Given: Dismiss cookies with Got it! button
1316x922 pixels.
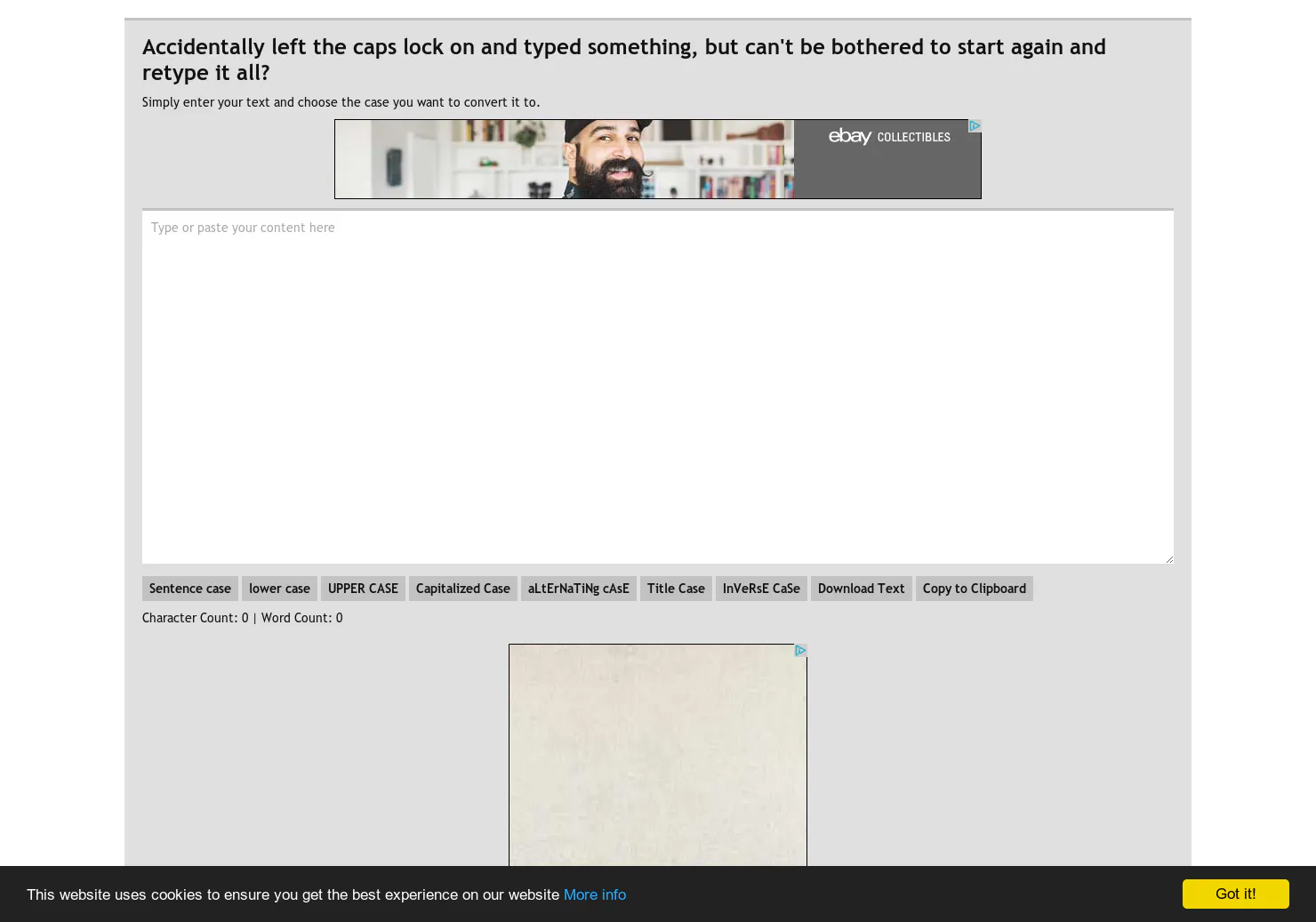Looking at the screenshot, I should click(x=1236, y=894).
